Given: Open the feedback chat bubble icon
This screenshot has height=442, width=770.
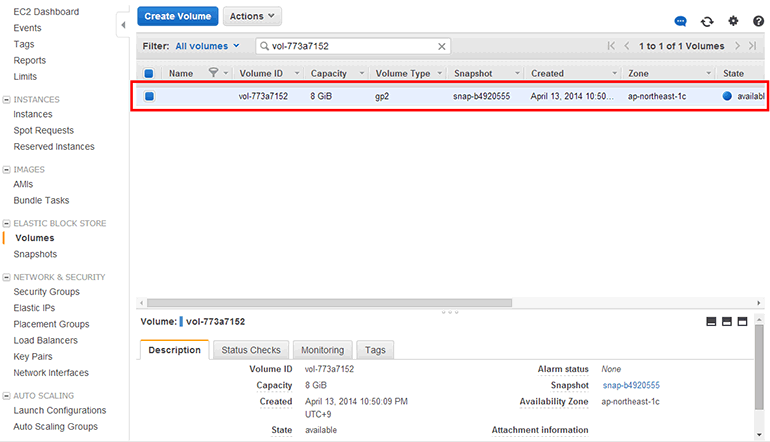Looking at the screenshot, I should [x=681, y=21].
